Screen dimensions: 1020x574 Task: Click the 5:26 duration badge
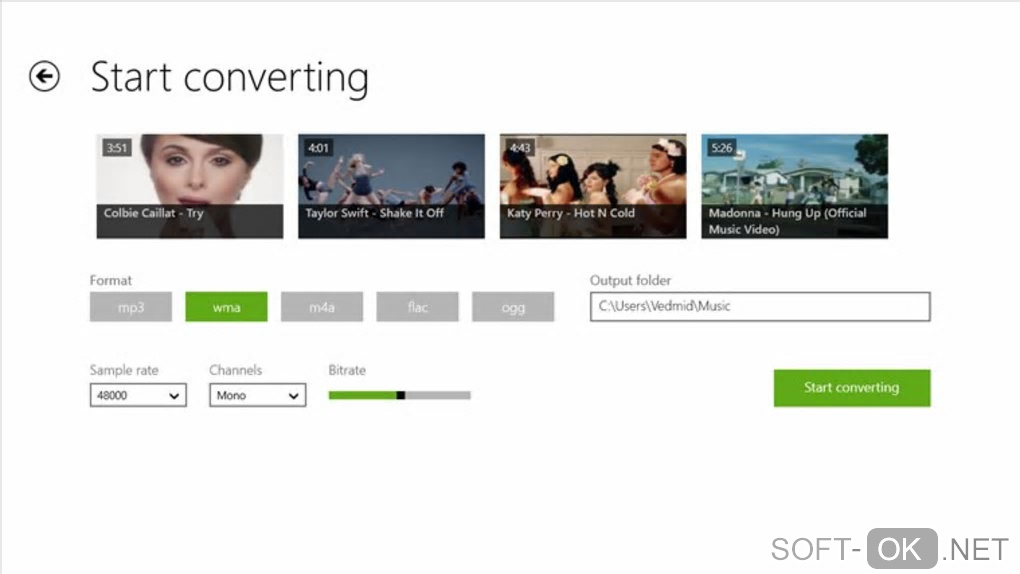click(x=722, y=148)
